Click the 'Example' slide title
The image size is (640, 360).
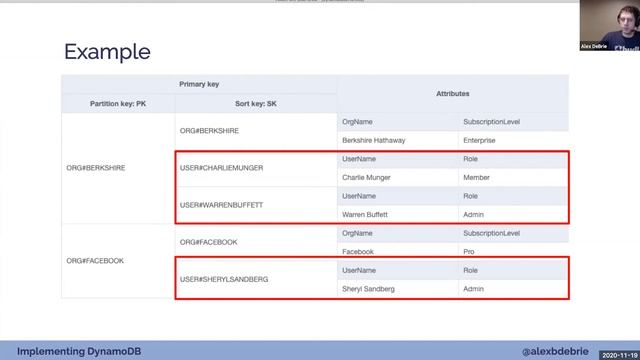tap(107, 52)
